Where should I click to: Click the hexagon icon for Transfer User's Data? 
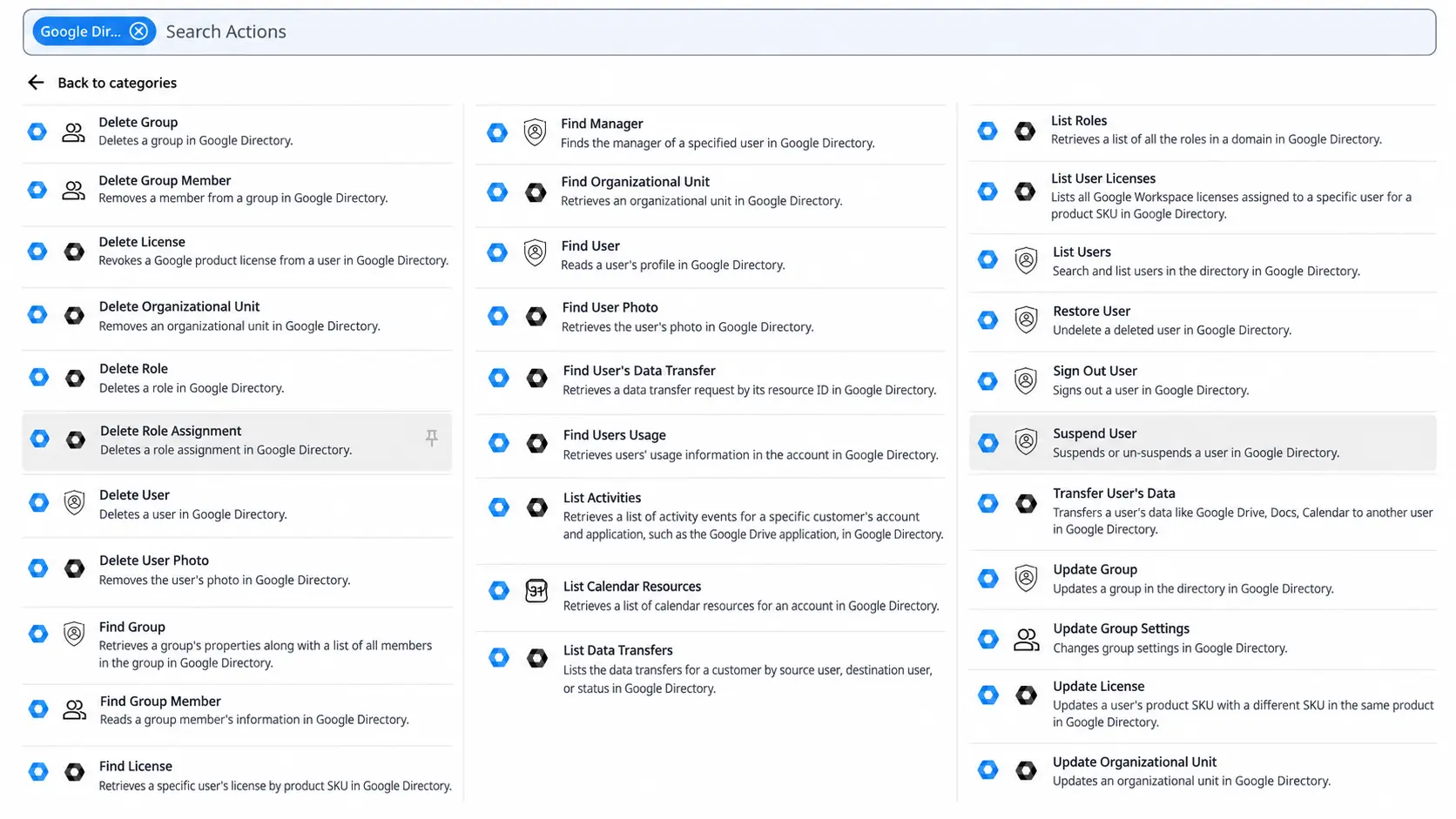point(1026,503)
